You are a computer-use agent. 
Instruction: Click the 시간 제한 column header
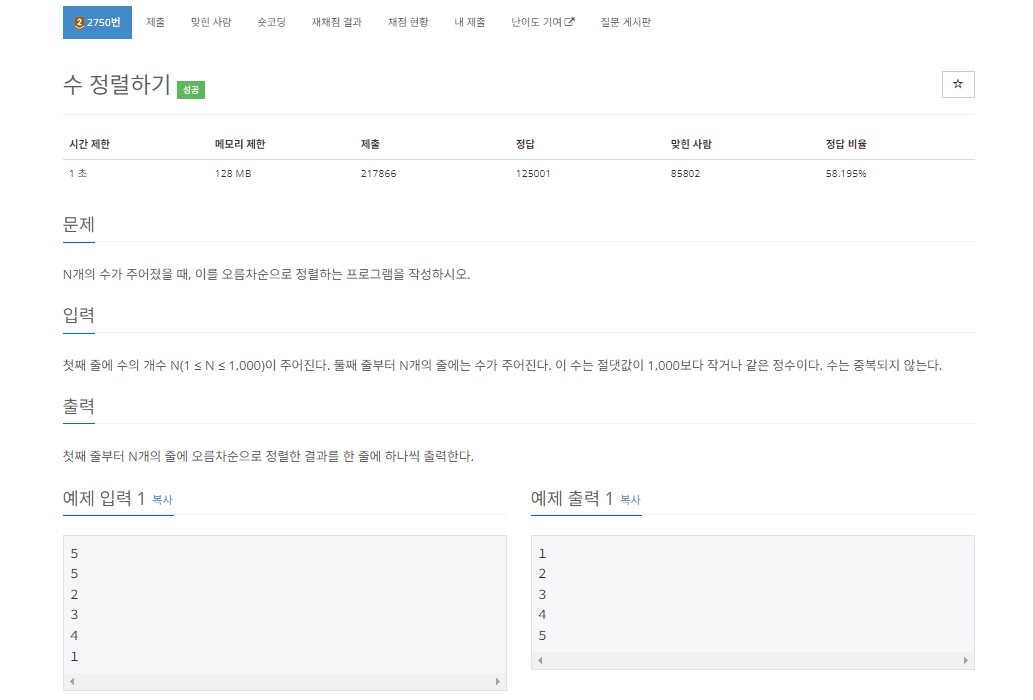[90, 144]
